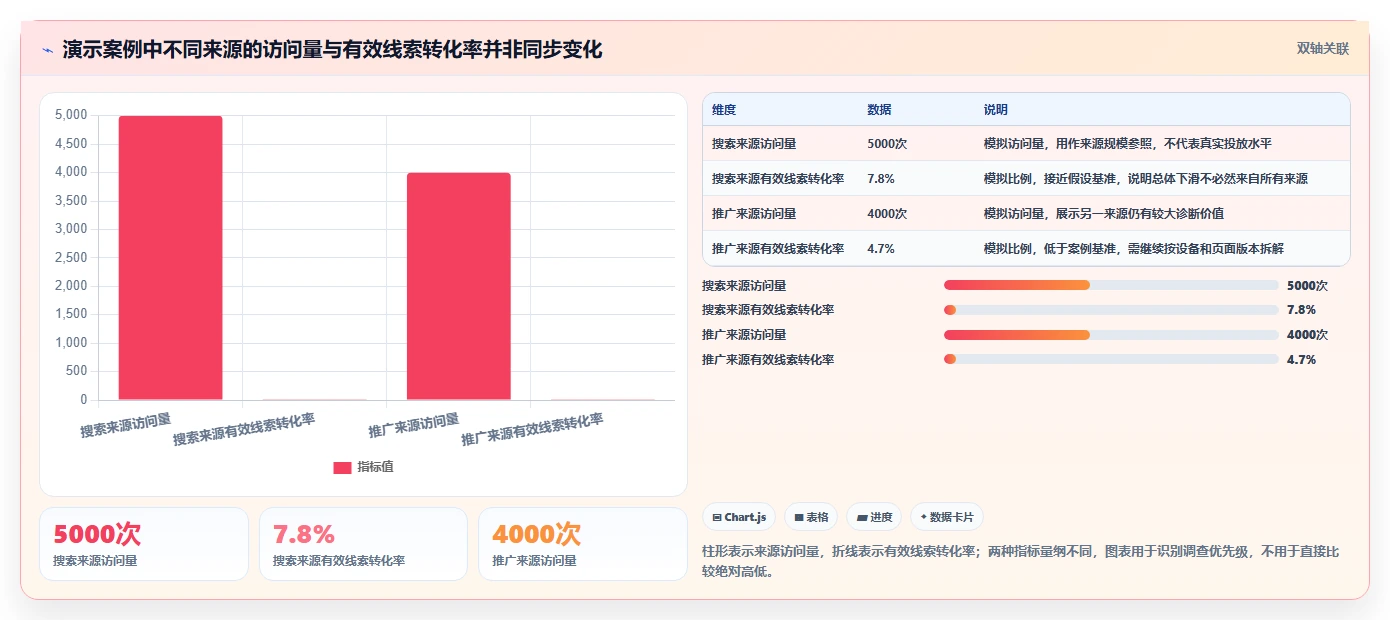Click description 模拟访问量，用作来源规模参照
This screenshot has width=1390, height=620.
[x=1066, y=144]
